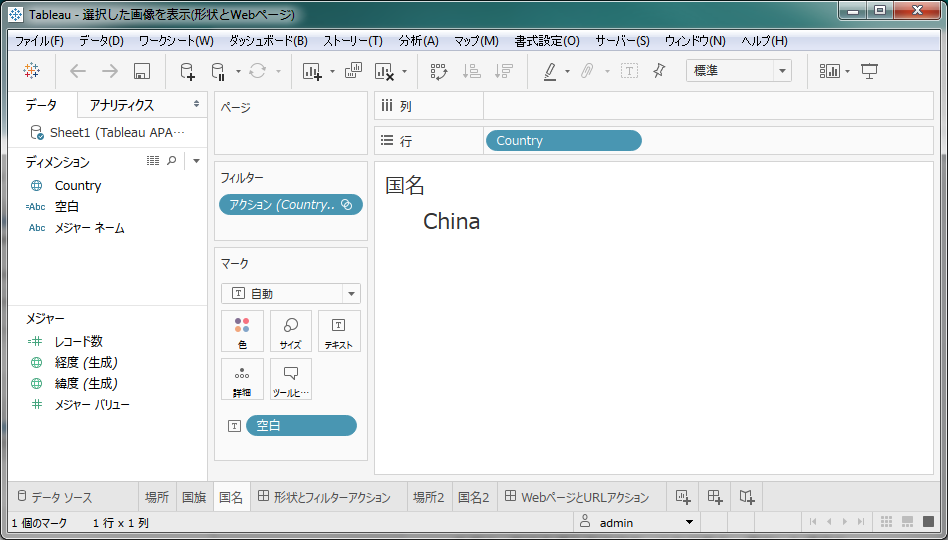Open the Tooltip mark card

click(291, 379)
